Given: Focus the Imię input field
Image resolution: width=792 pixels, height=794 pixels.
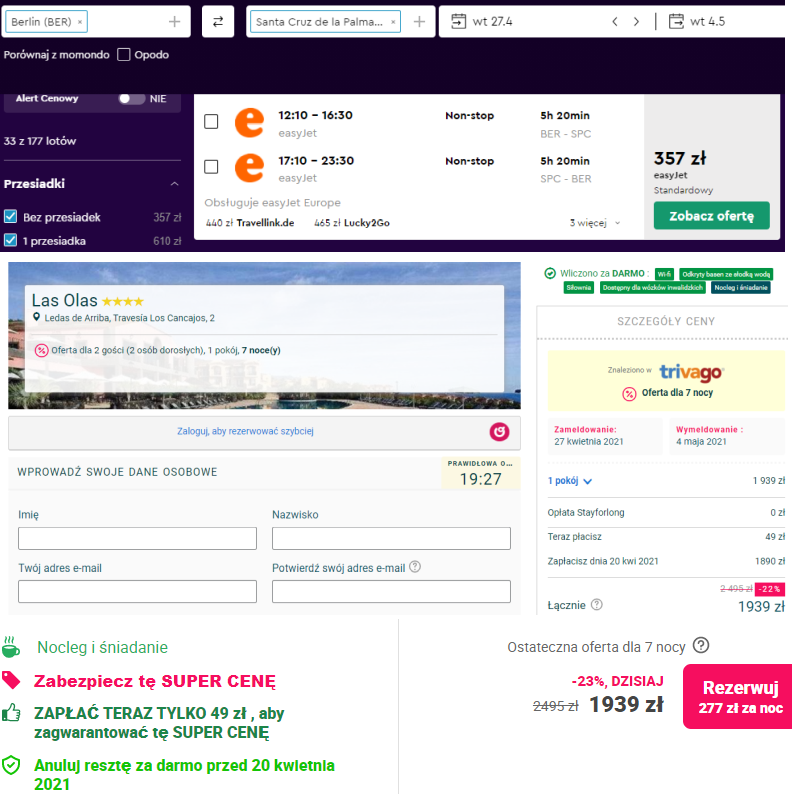Looking at the screenshot, I should 137,538.
